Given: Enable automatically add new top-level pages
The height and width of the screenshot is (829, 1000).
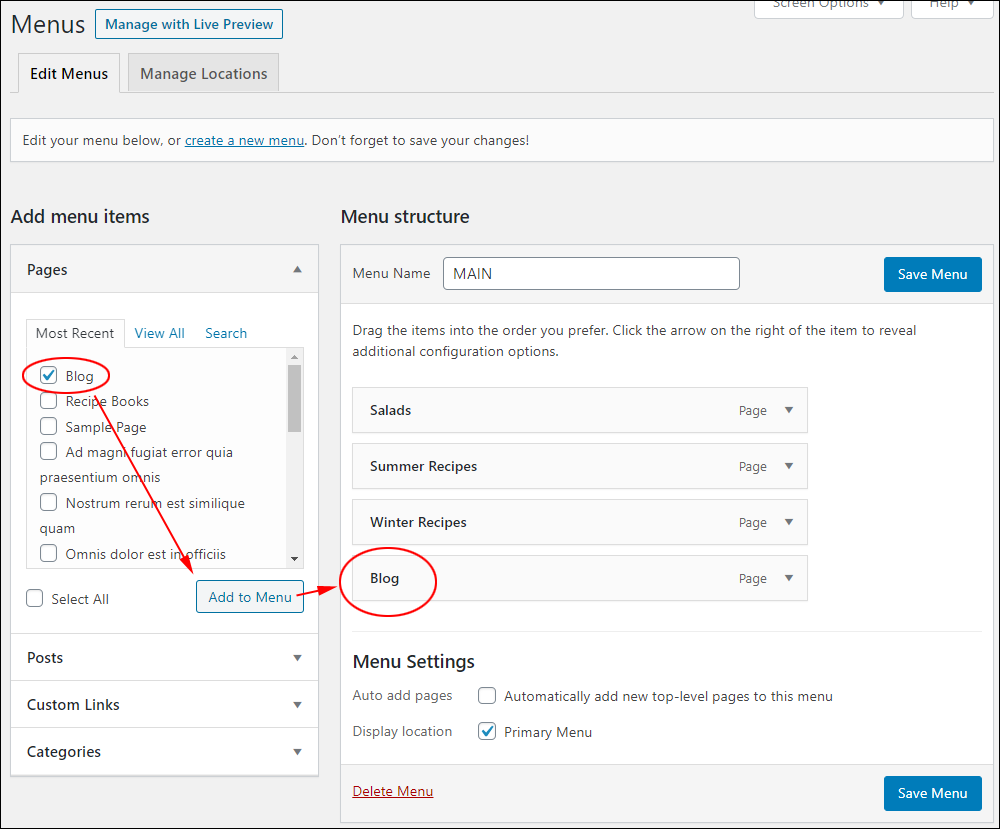Looking at the screenshot, I should click(x=487, y=696).
